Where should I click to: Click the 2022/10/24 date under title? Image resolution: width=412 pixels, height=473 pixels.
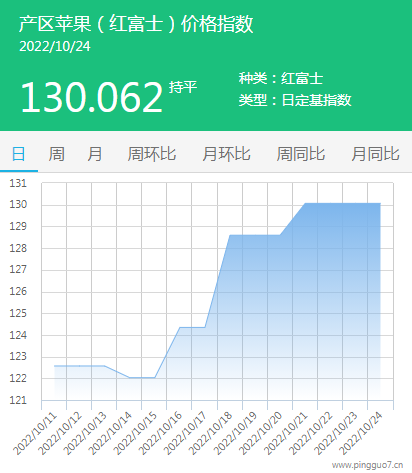click(55, 47)
